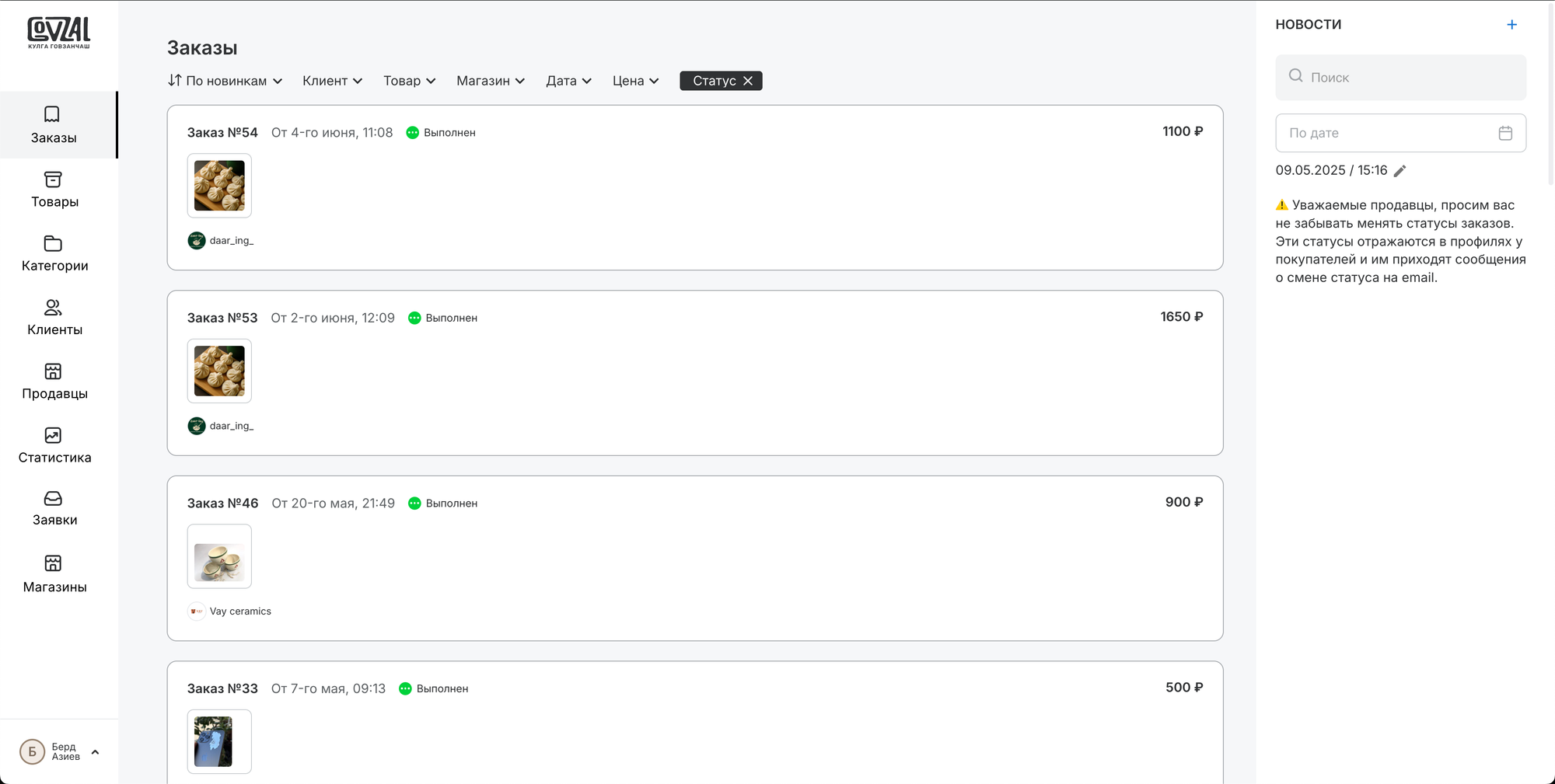
Task: Open the Продавцы section
Action: [54, 382]
